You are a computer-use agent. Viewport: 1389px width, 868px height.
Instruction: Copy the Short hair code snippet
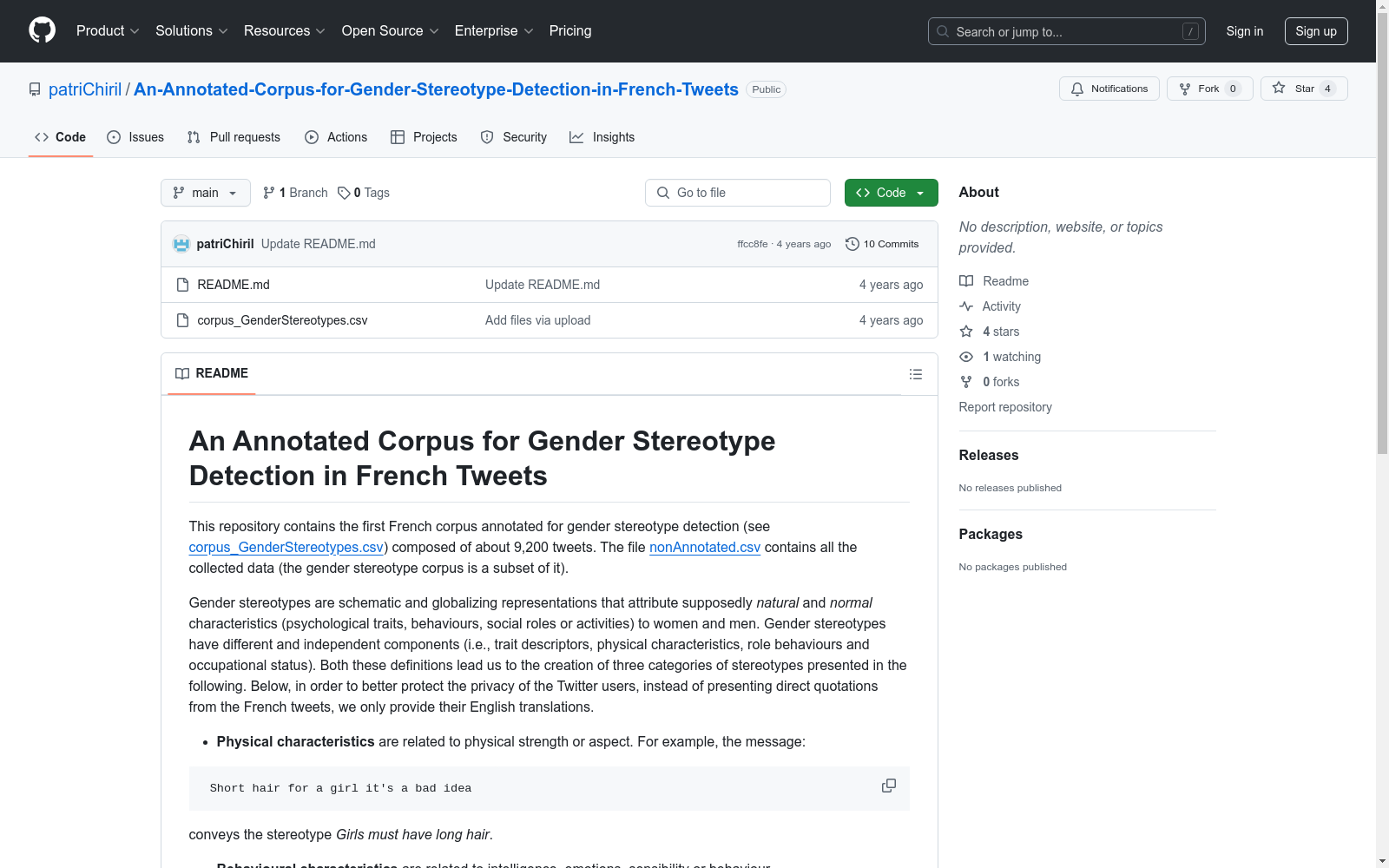pyautogui.click(x=889, y=786)
